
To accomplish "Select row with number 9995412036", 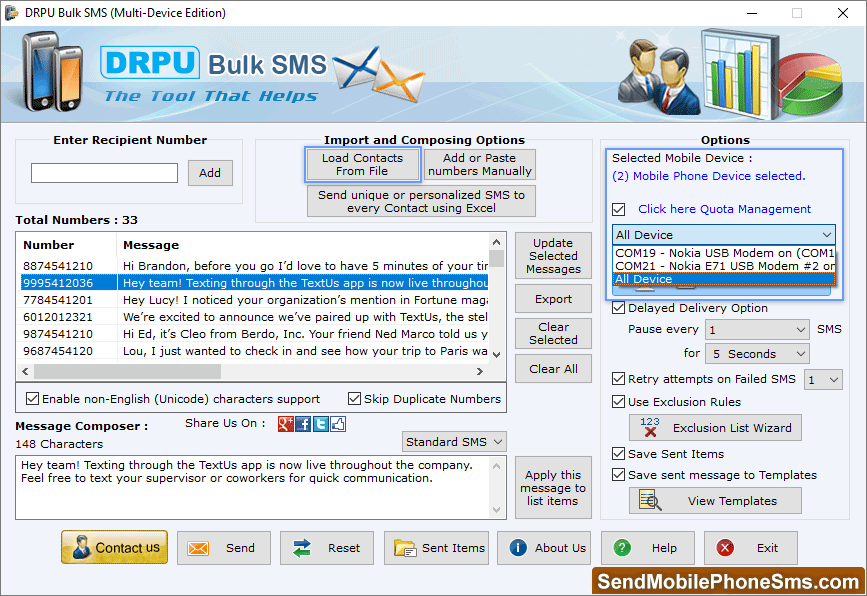I will coord(254,283).
